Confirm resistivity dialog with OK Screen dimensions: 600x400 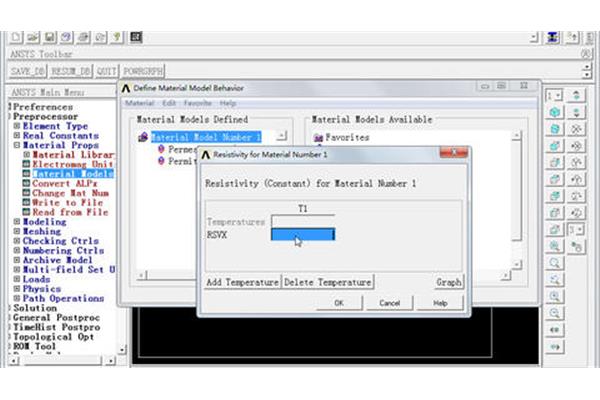339,303
